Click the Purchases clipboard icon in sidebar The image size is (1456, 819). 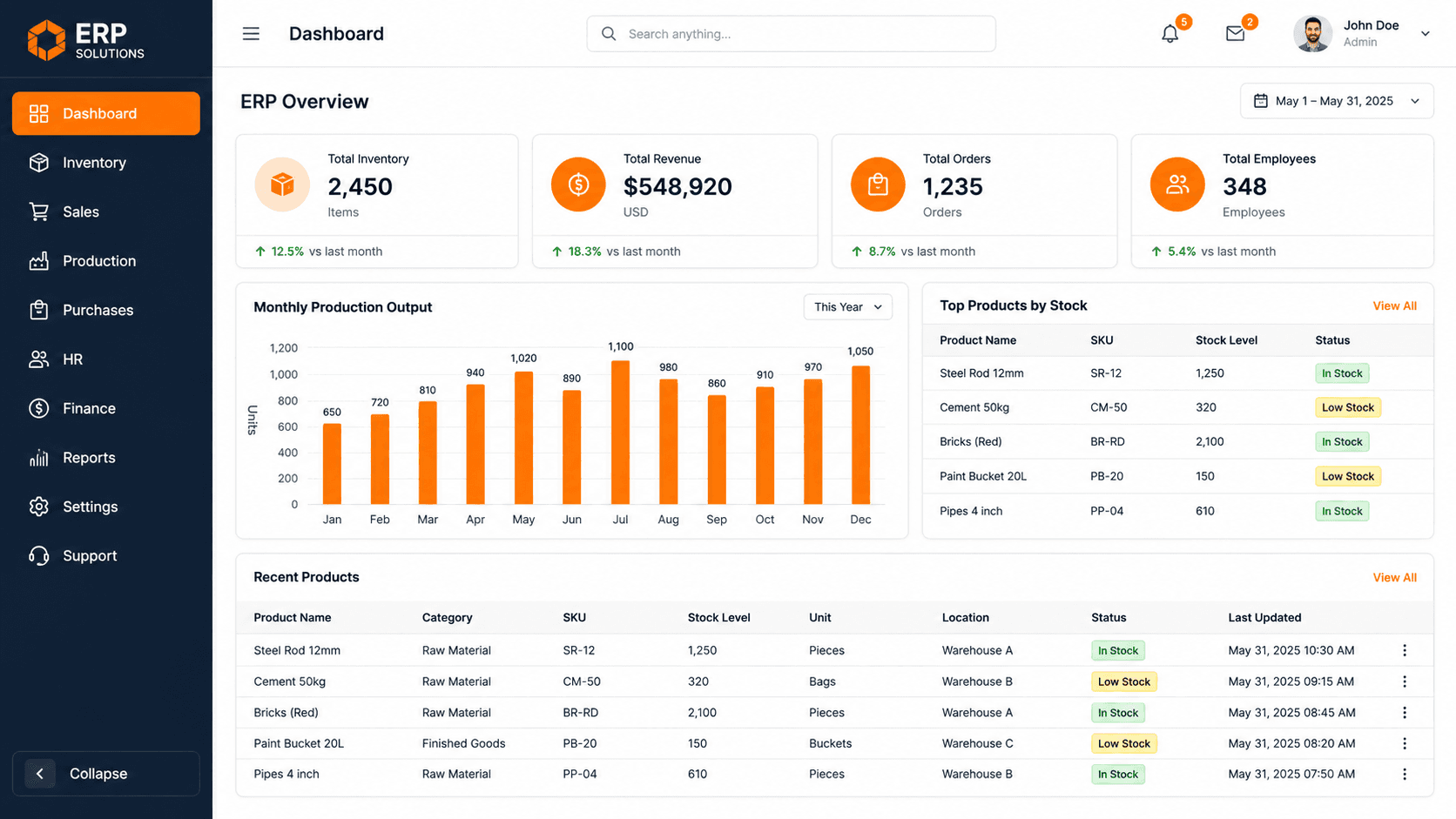(x=38, y=310)
